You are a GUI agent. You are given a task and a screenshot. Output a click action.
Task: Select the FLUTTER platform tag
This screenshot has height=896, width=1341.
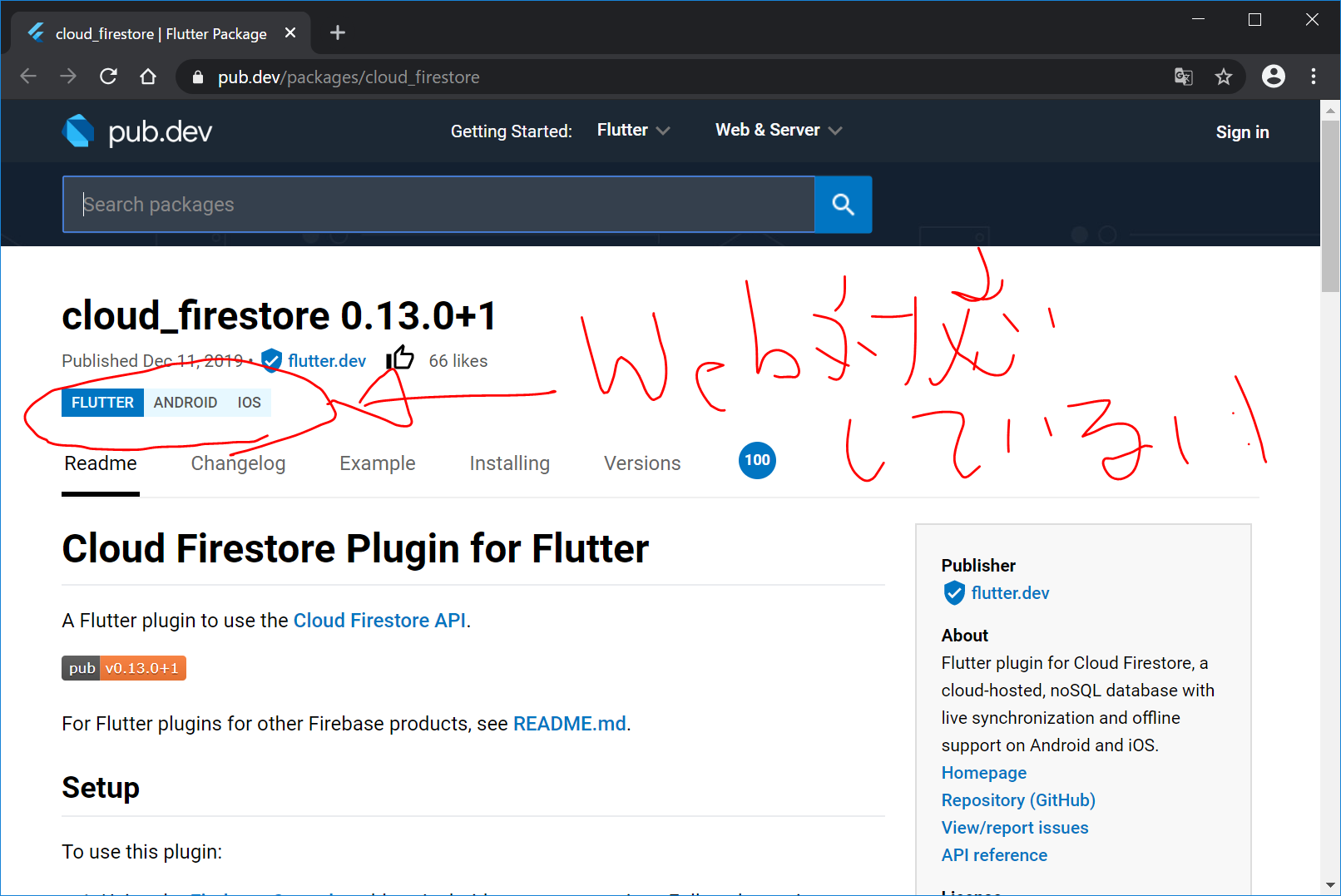click(102, 403)
